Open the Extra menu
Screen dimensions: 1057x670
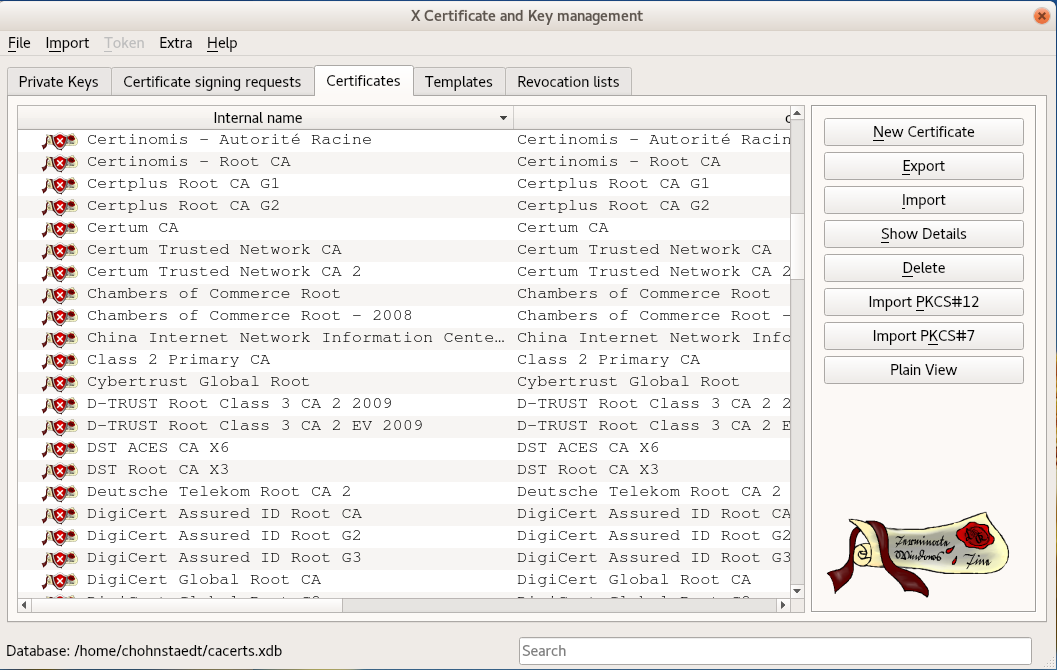[x=175, y=43]
